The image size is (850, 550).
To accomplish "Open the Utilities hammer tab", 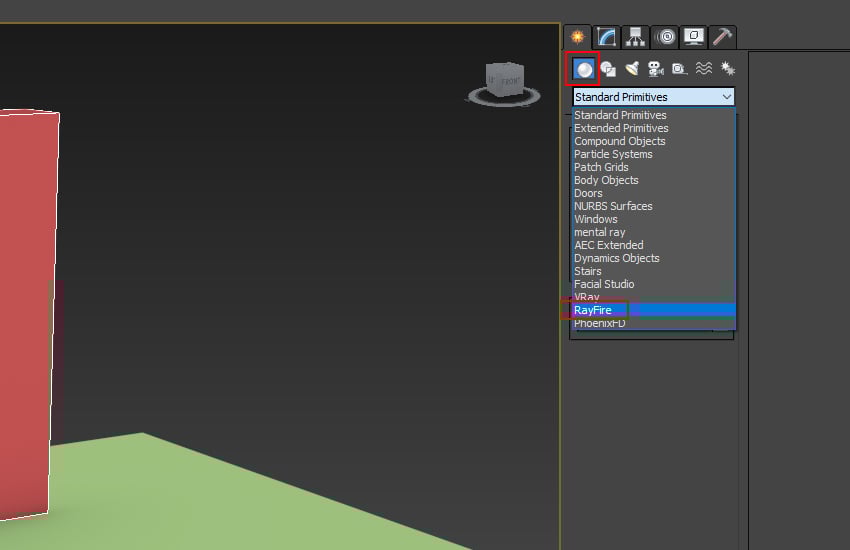I will click(723, 37).
